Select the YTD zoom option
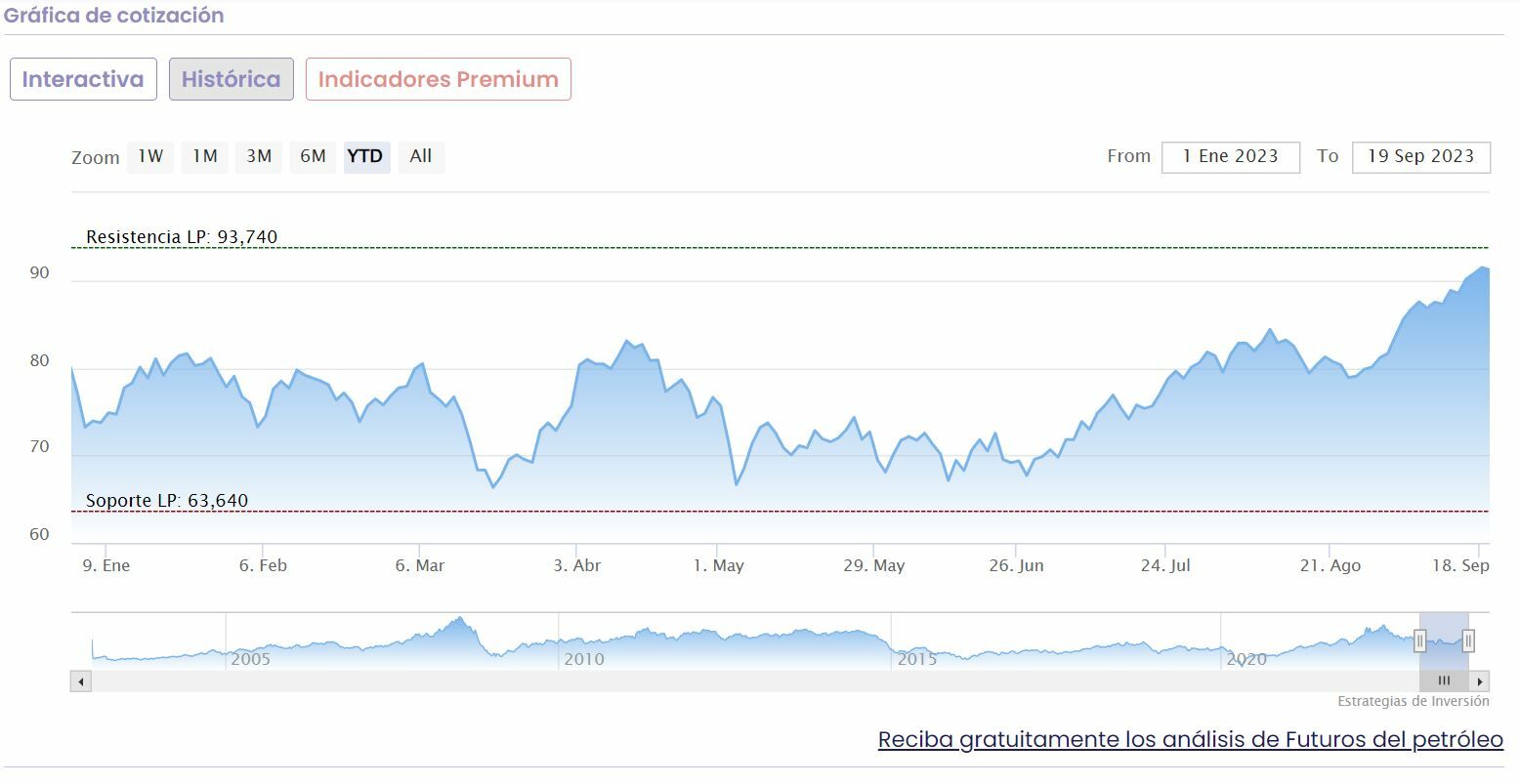1520x784 pixels. (366, 156)
